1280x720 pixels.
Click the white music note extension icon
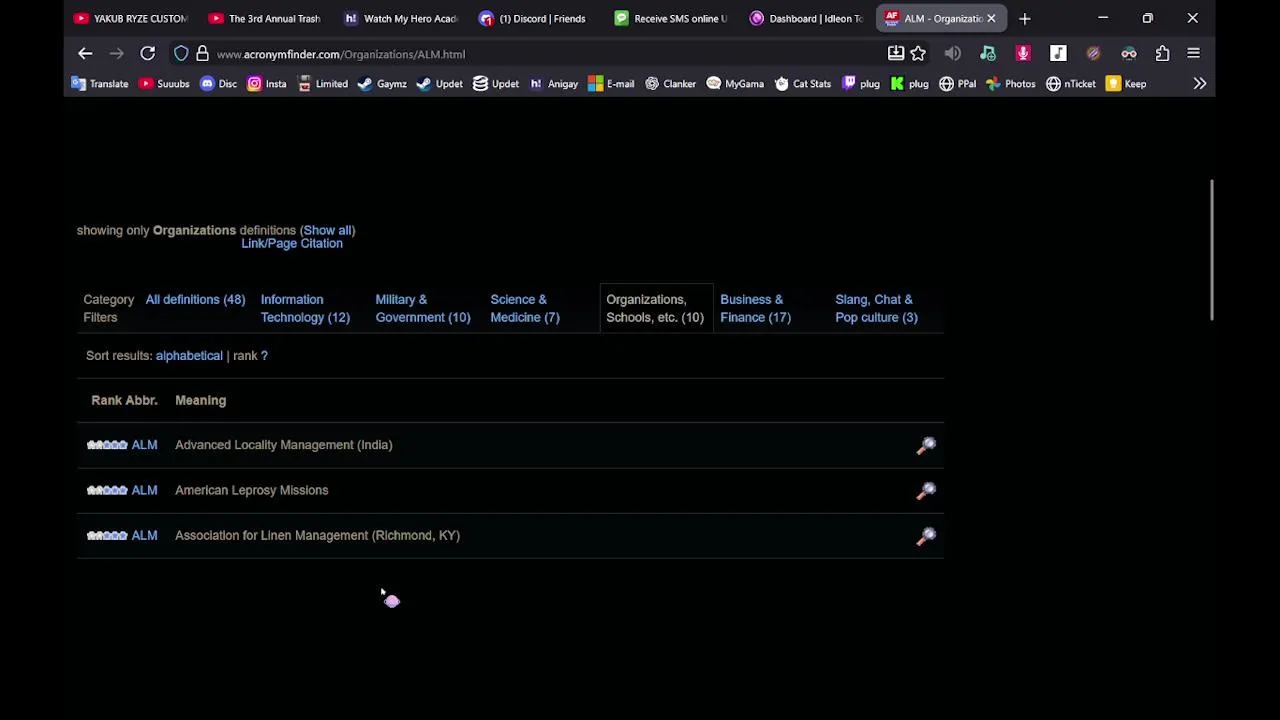coord(1058,54)
